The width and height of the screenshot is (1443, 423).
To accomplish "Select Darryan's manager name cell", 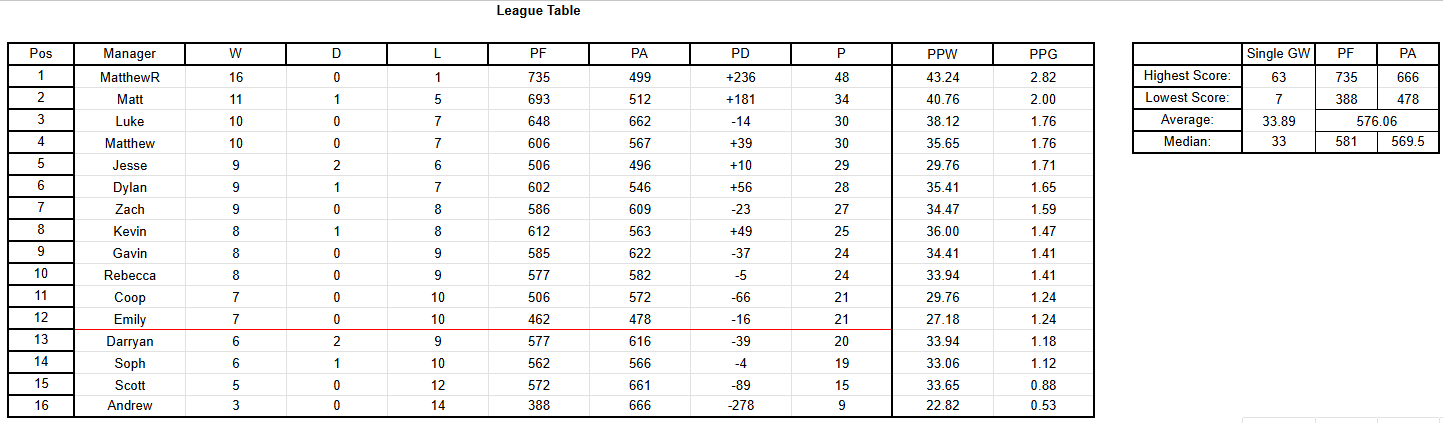I will pyautogui.click(x=129, y=341).
